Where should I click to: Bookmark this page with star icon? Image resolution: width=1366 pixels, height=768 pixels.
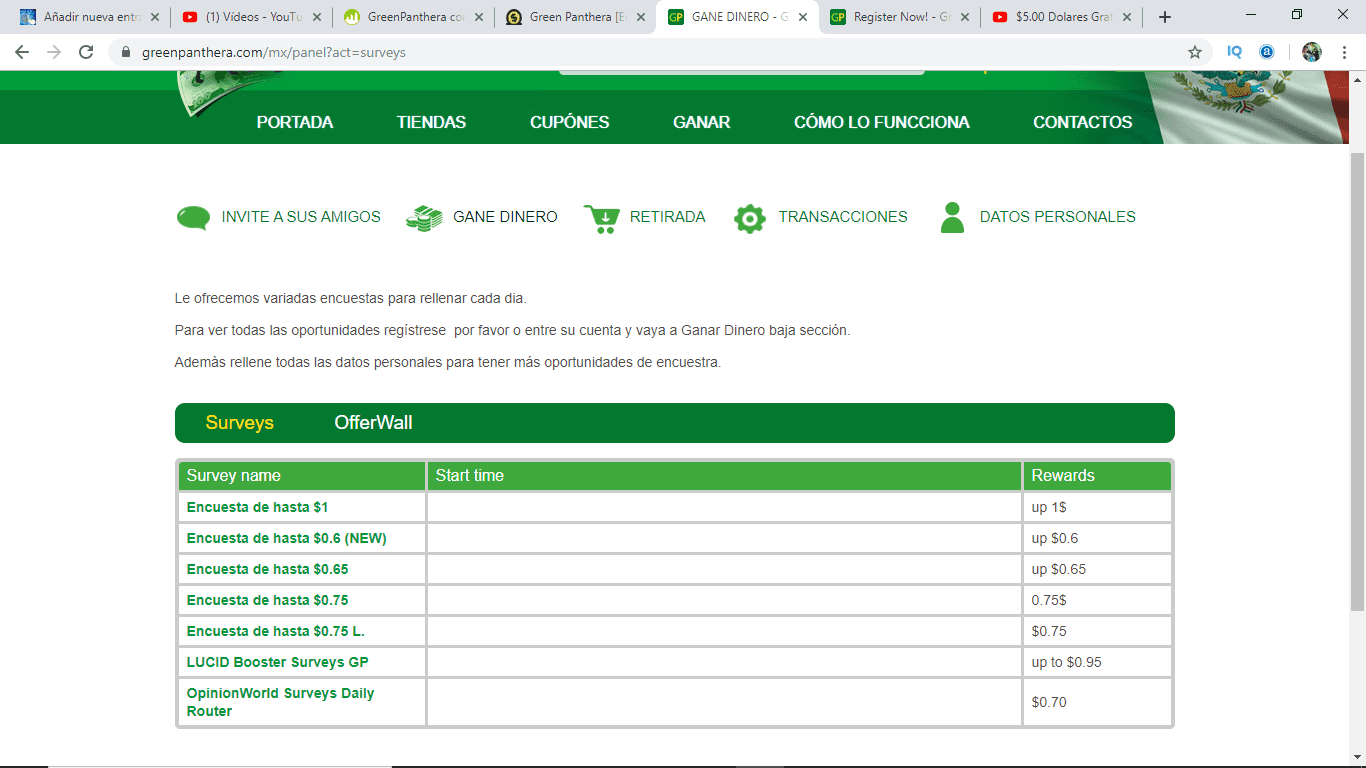[1195, 52]
